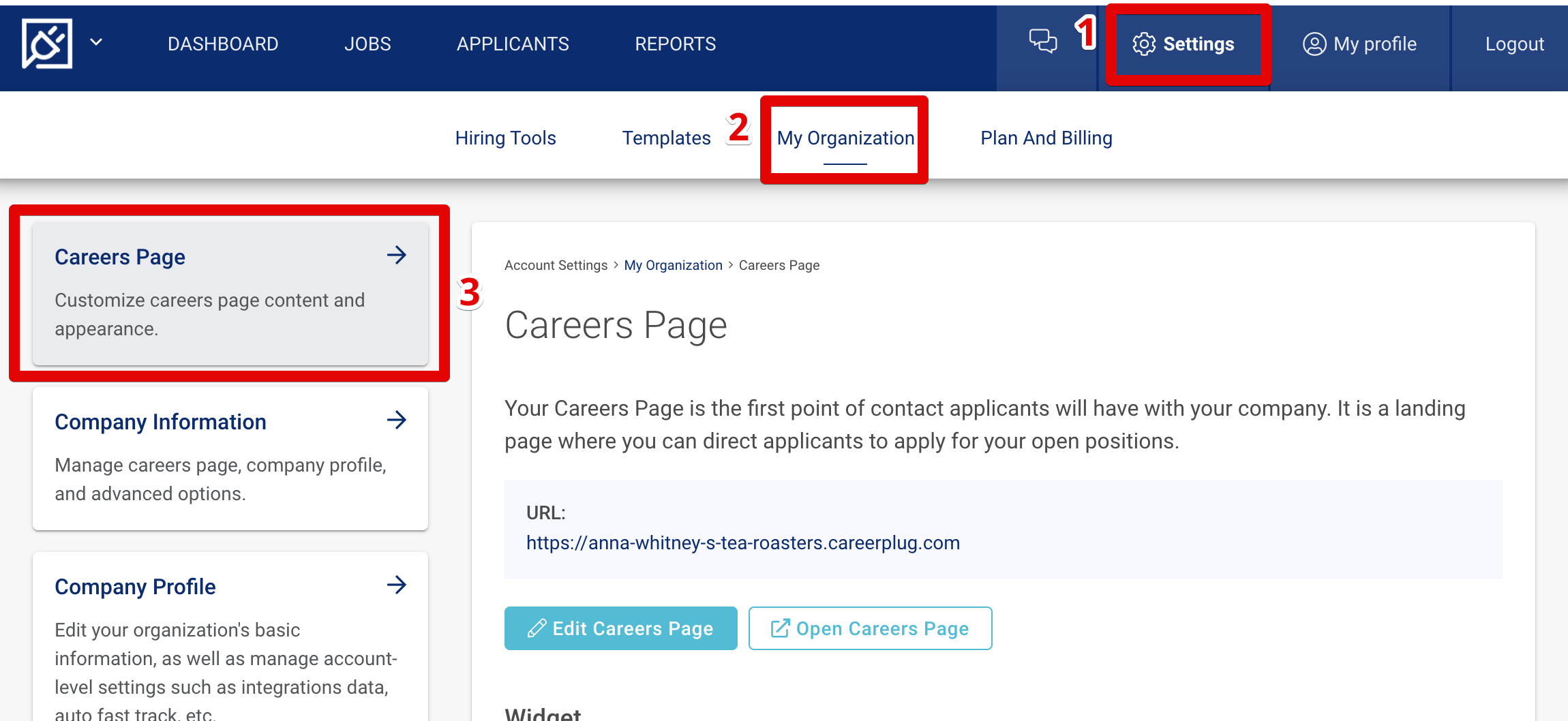This screenshot has width=1568, height=721.
Task: Click 'Edit your organization's basic information' text
Action: pos(226,669)
